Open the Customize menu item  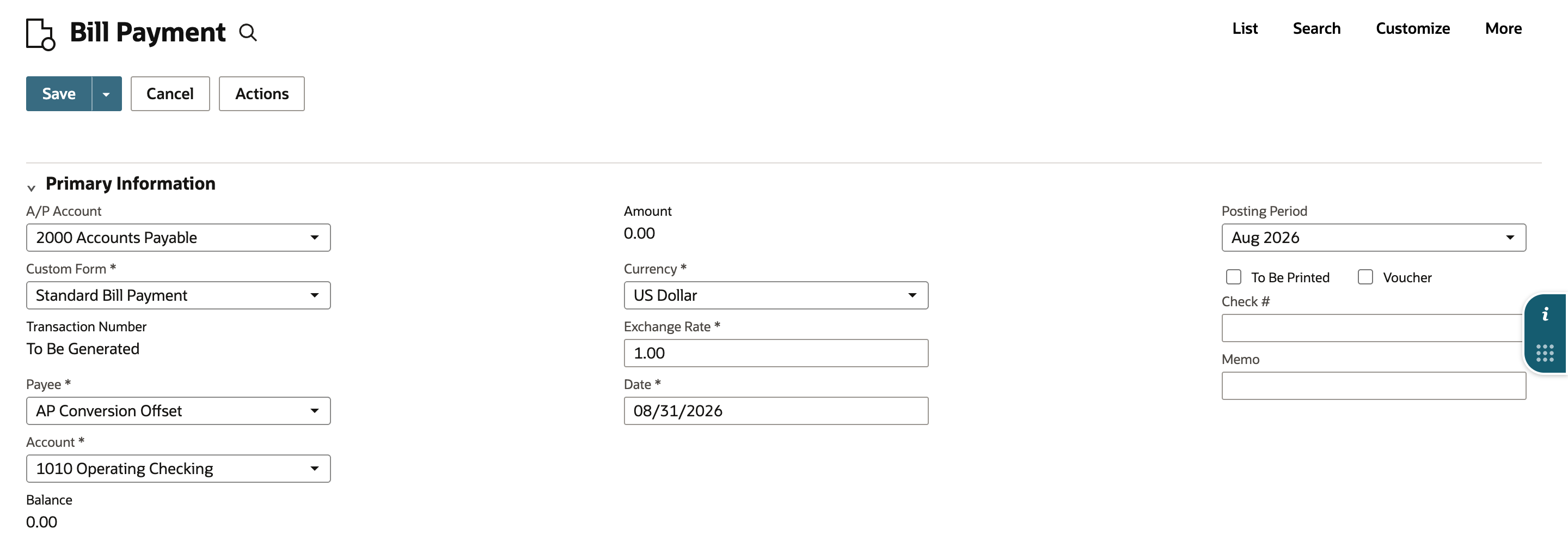click(x=1413, y=29)
